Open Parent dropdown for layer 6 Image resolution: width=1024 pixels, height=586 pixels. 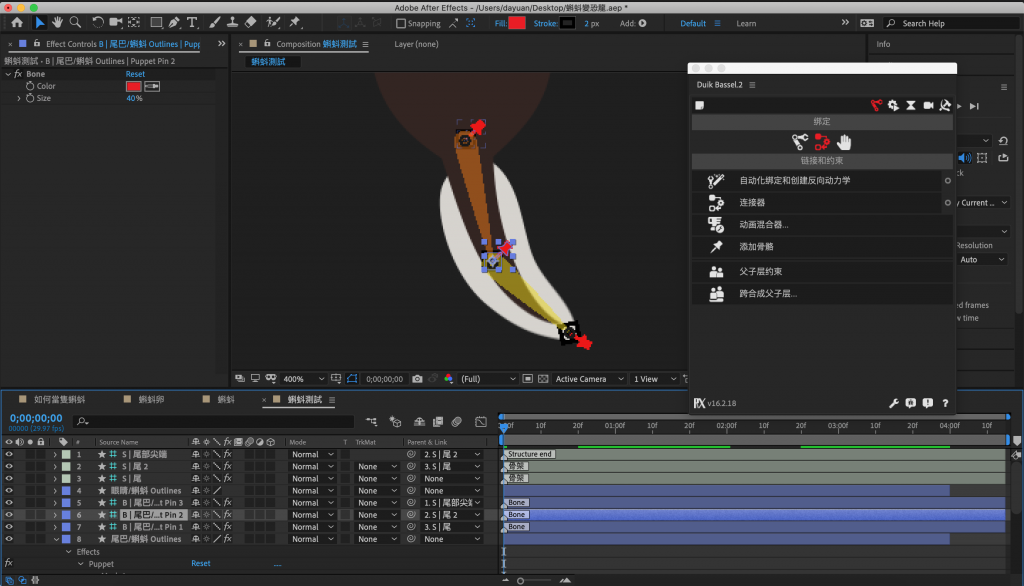(x=452, y=515)
